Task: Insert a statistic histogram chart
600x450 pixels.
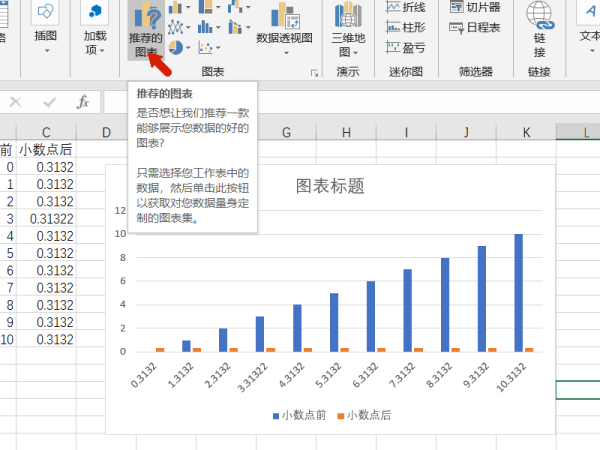Action: (x=205, y=27)
